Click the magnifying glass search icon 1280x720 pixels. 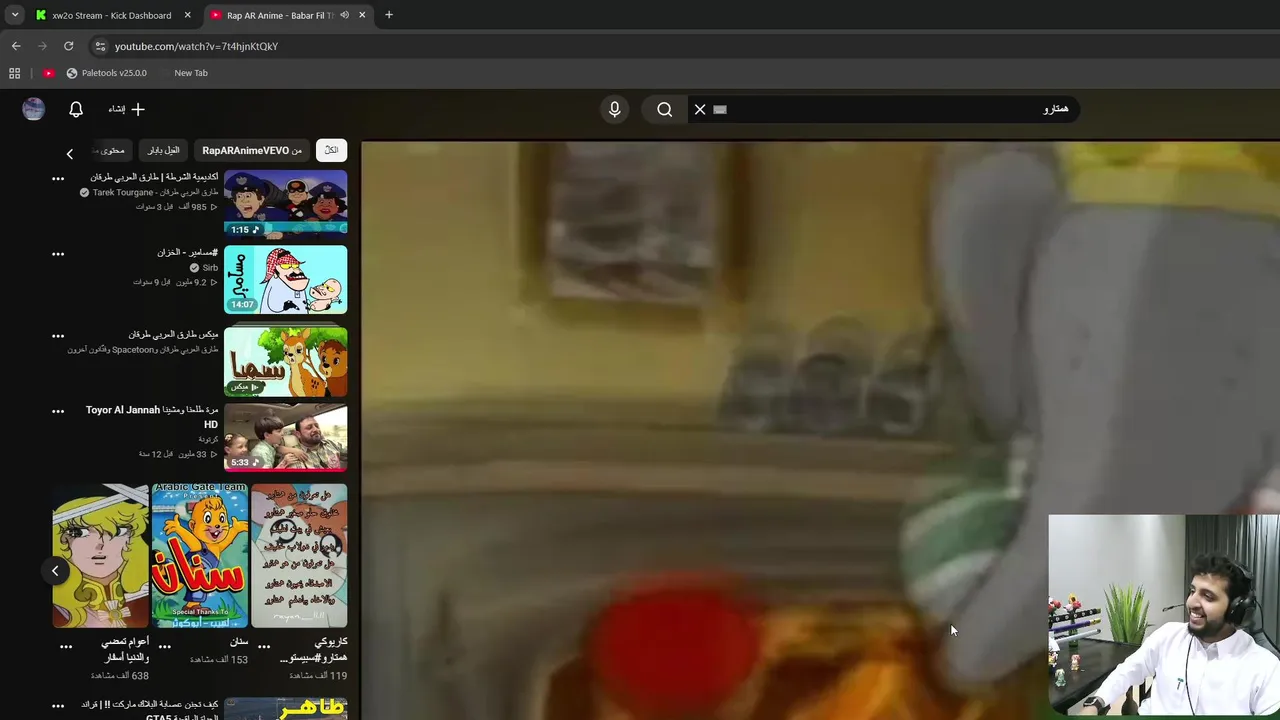pyautogui.click(x=665, y=109)
